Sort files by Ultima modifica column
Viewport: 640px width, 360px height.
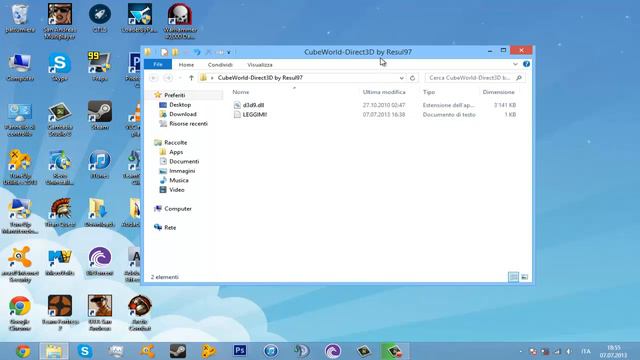coord(384,92)
